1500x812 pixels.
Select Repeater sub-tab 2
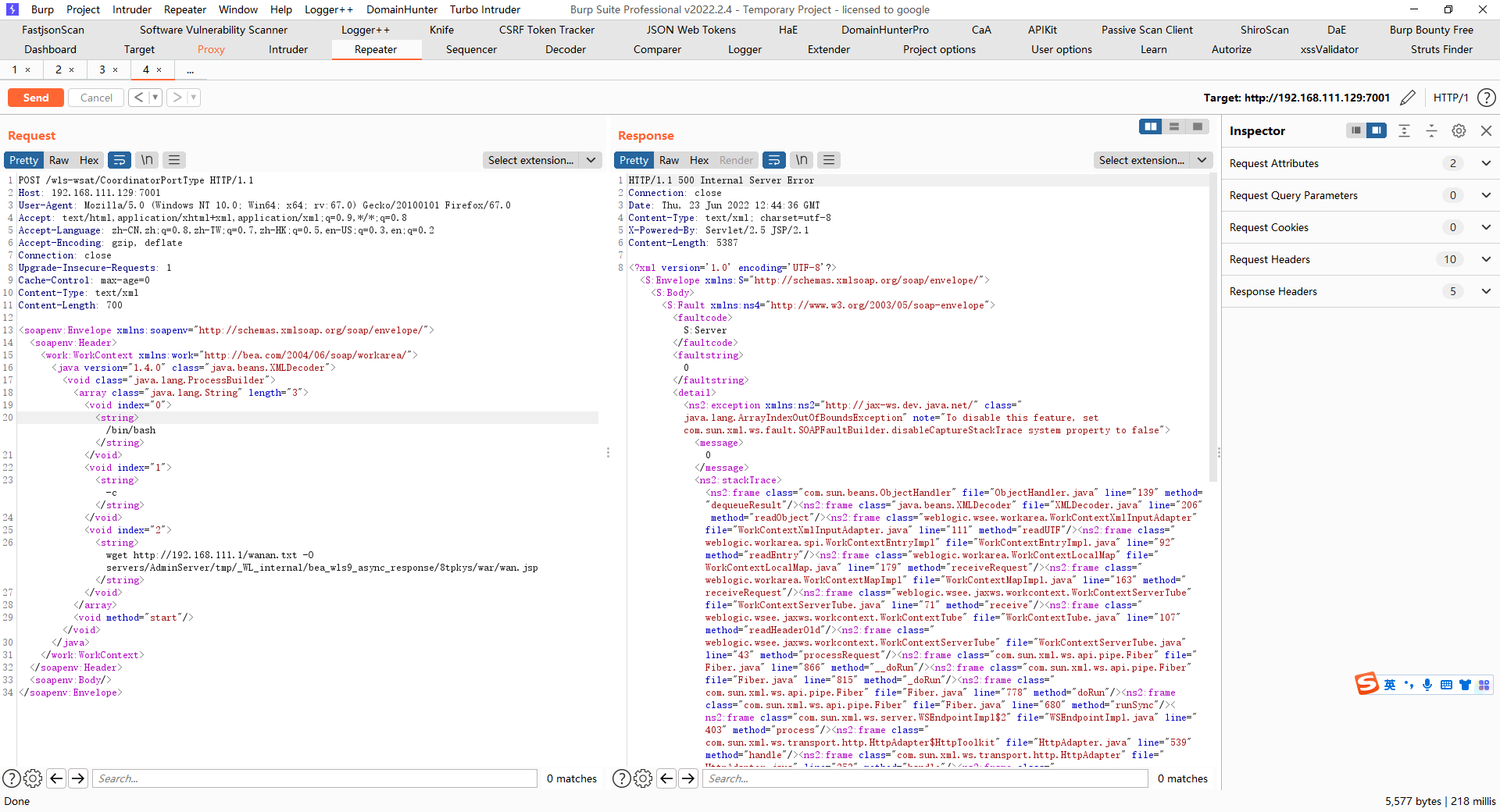pyautogui.click(x=59, y=69)
